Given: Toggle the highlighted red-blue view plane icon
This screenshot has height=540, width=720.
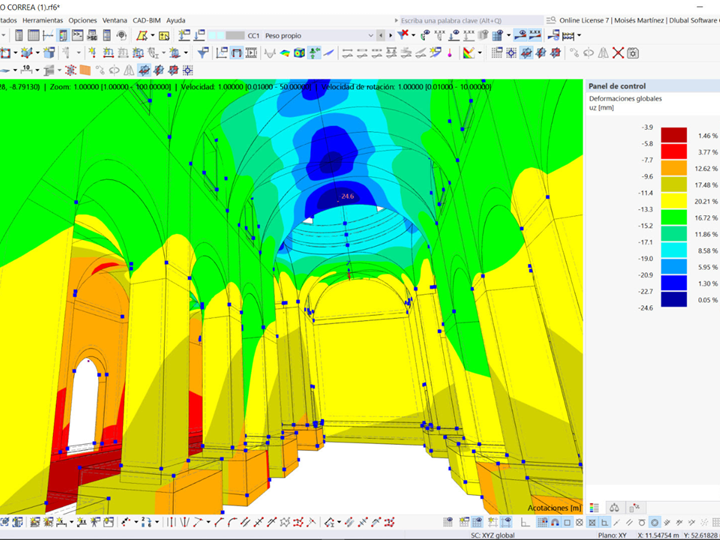Looking at the screenshot, I should click(x=526, y=53).
